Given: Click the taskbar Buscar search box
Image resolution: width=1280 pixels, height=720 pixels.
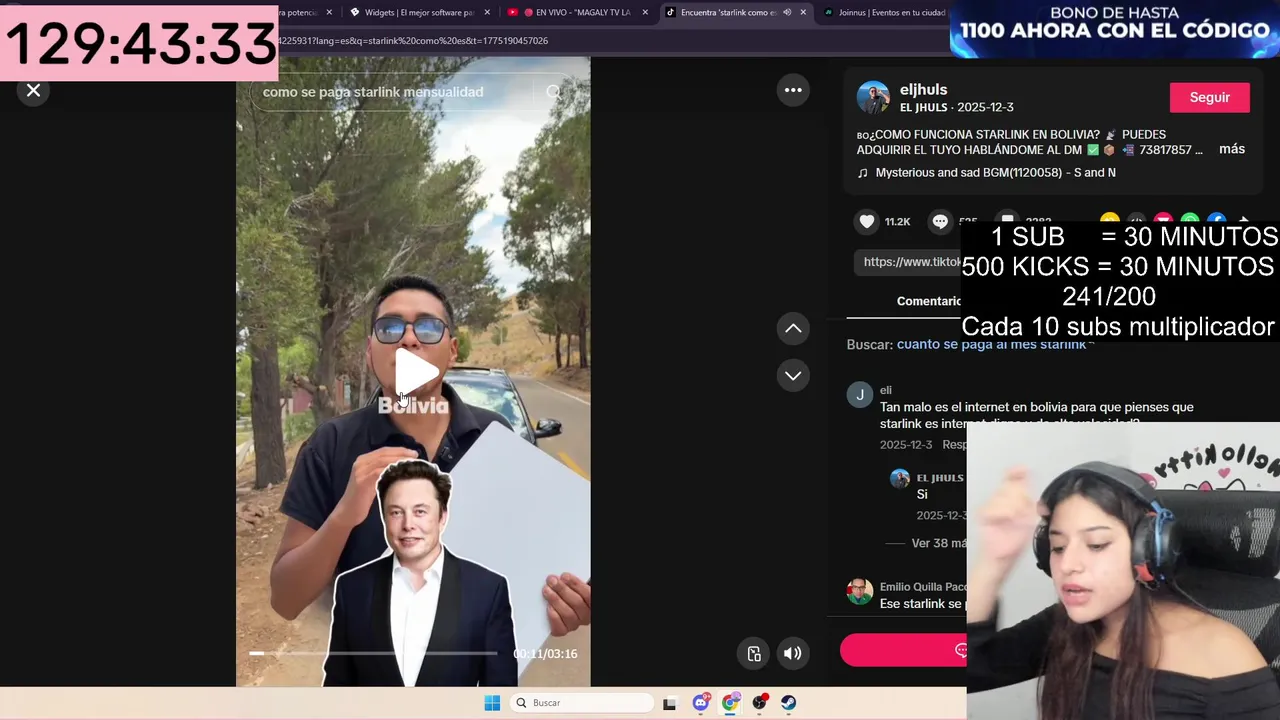Looking at the screenshot, I should pyautogui.click(x=582, y=703).
